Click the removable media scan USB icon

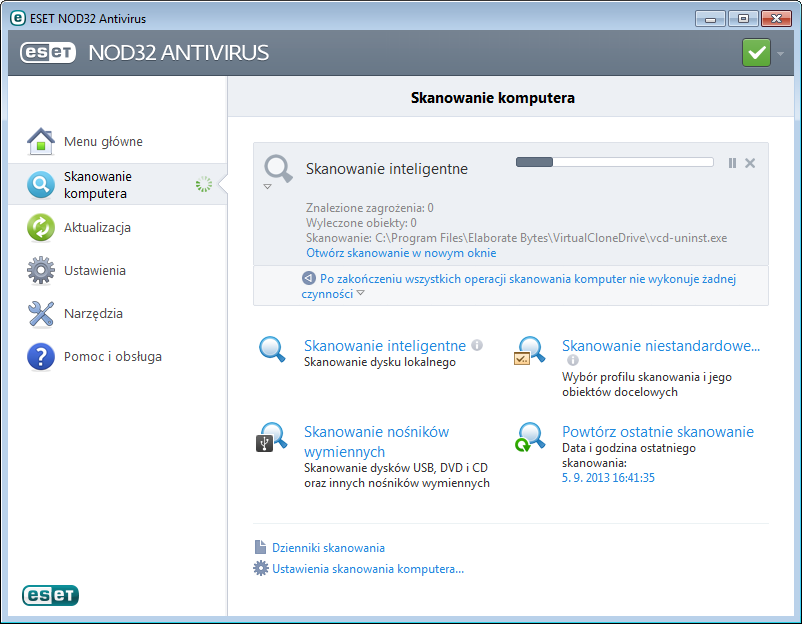pos(272,437)
